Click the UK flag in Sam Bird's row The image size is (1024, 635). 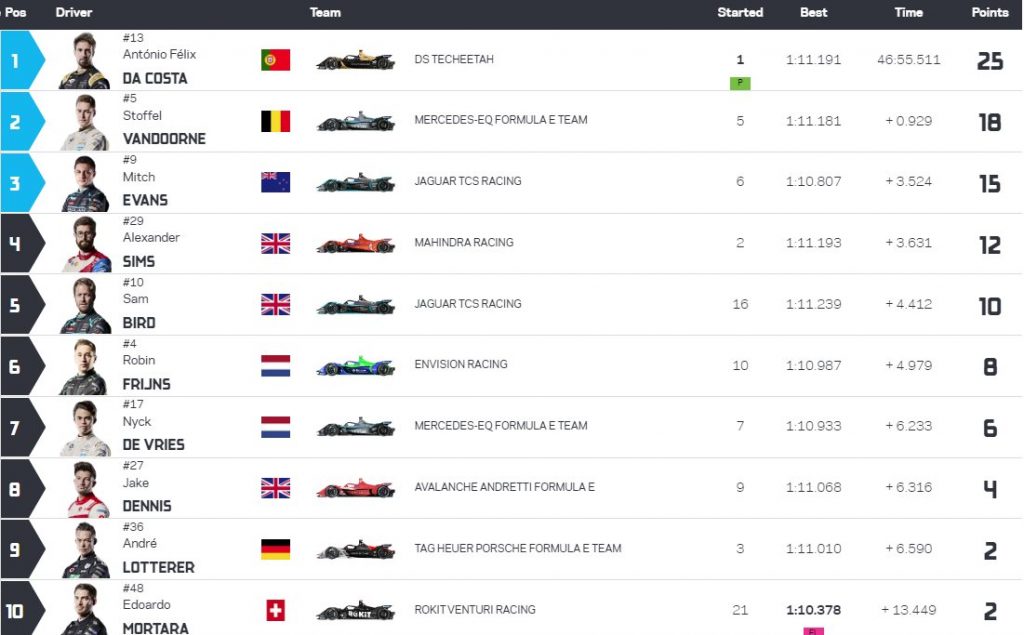(276, 304)
